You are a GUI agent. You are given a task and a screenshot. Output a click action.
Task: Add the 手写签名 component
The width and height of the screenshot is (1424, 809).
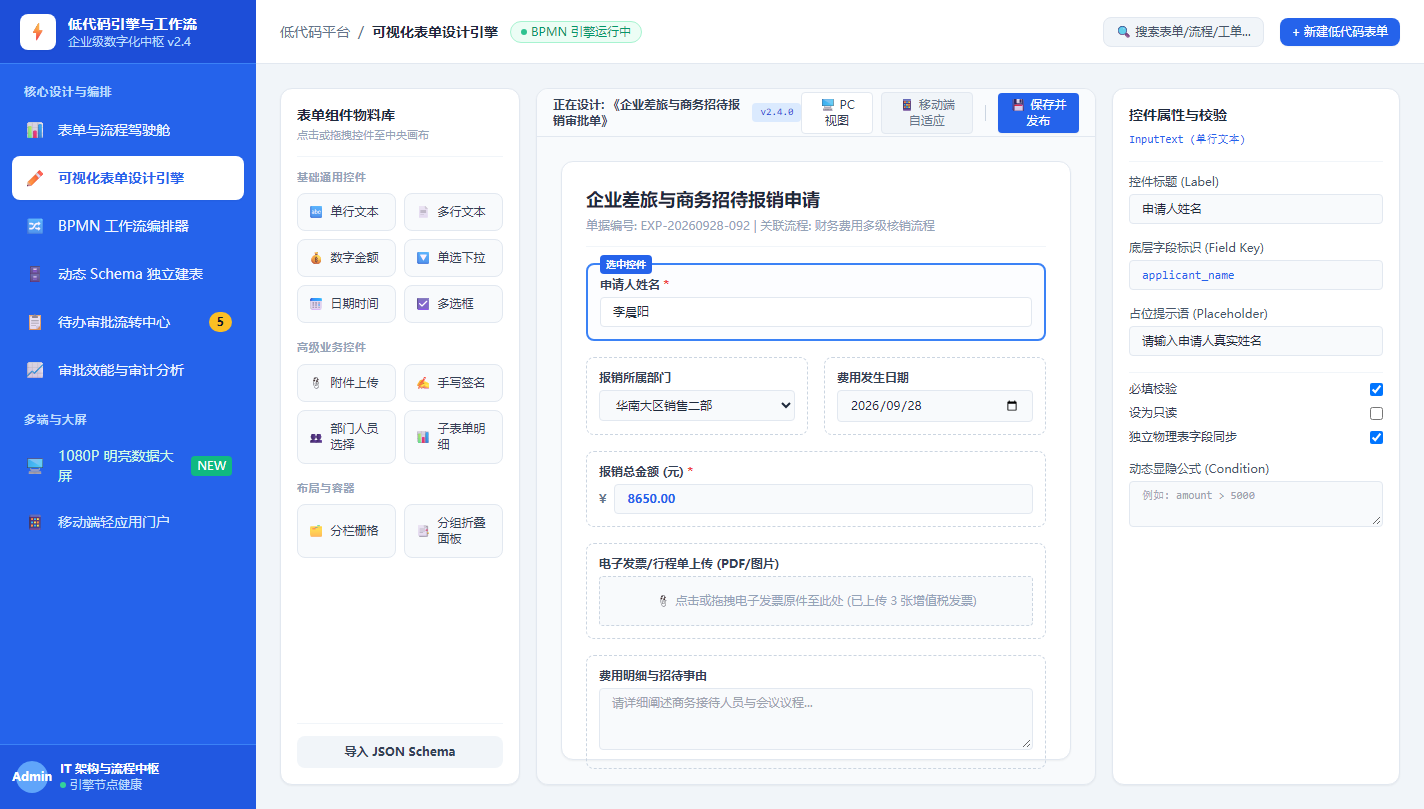point(453,383)
